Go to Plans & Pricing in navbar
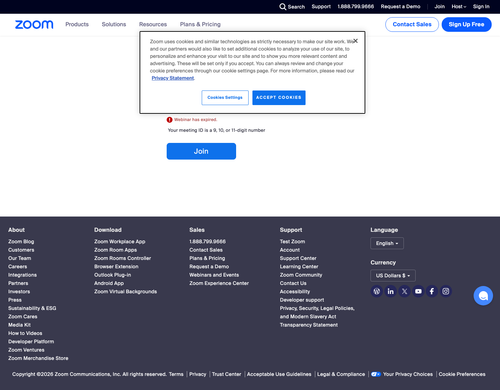 coord(200,24)
